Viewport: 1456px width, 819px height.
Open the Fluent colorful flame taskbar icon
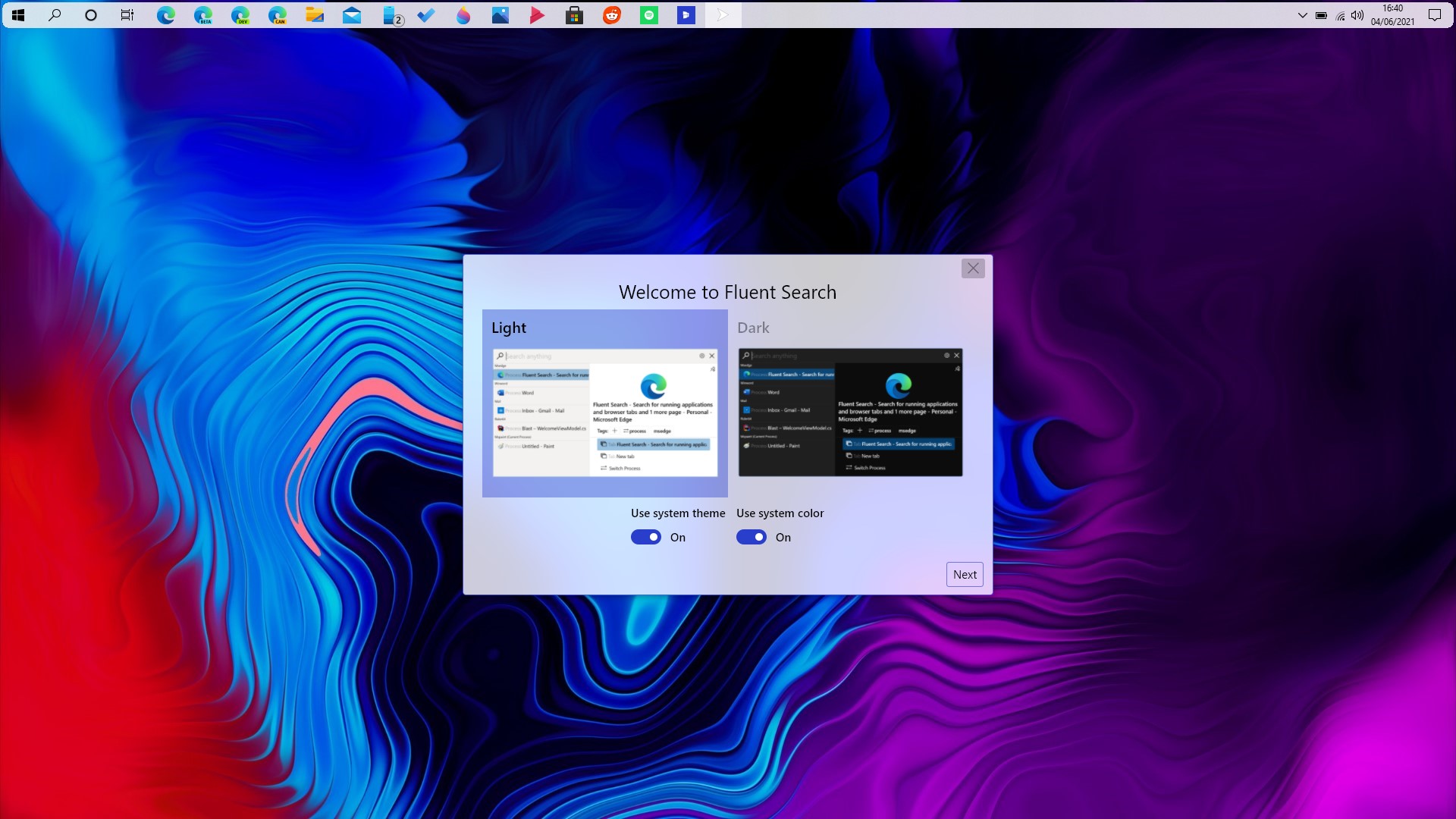pos(463,15)
